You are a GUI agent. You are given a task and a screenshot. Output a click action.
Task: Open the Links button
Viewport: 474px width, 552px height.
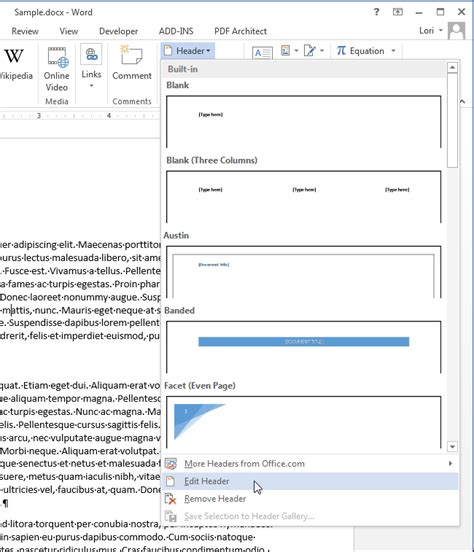(x=91, y=66)
